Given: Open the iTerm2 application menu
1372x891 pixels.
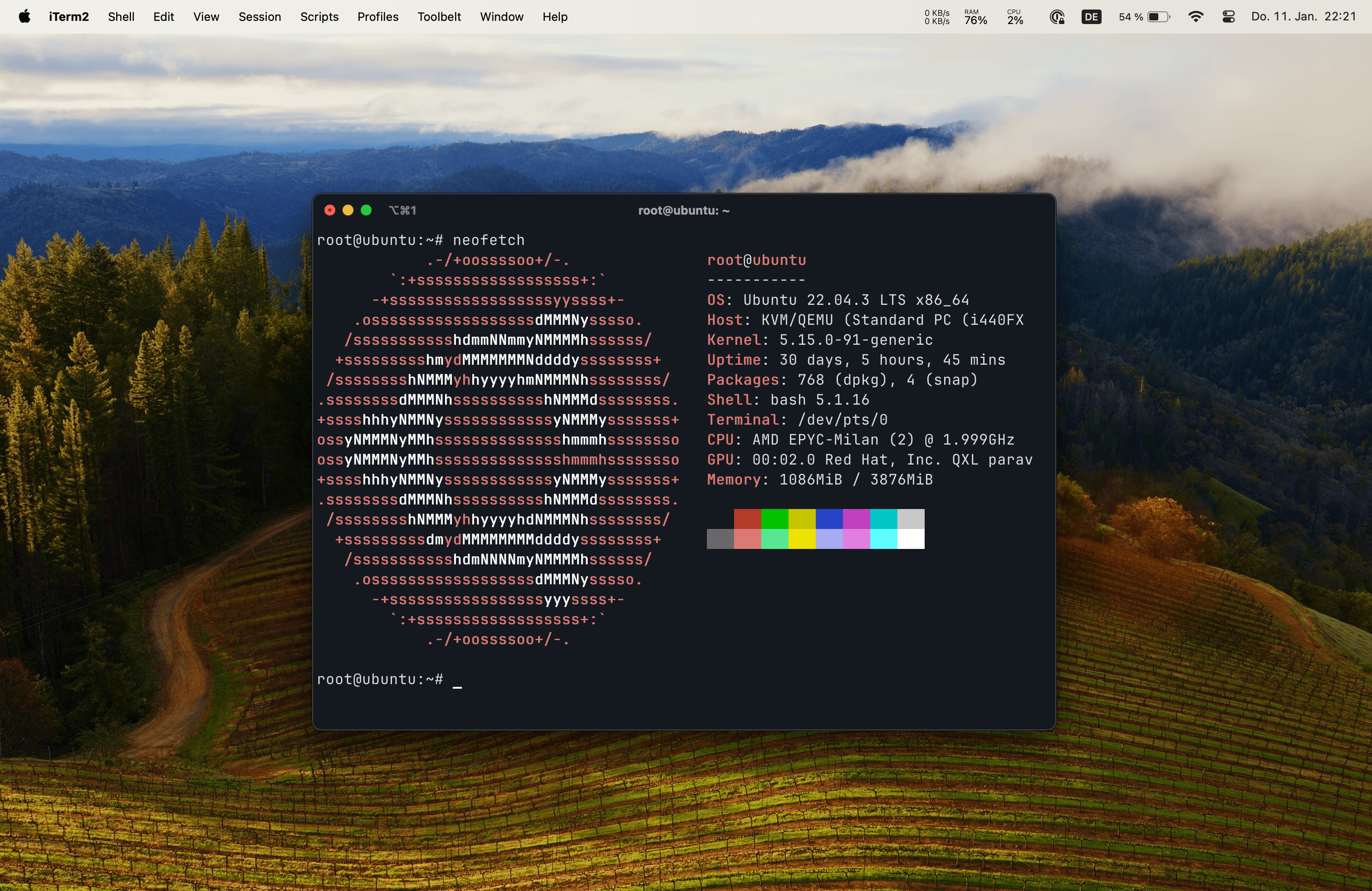Looking at the screenshot, I should pos(69,17).
